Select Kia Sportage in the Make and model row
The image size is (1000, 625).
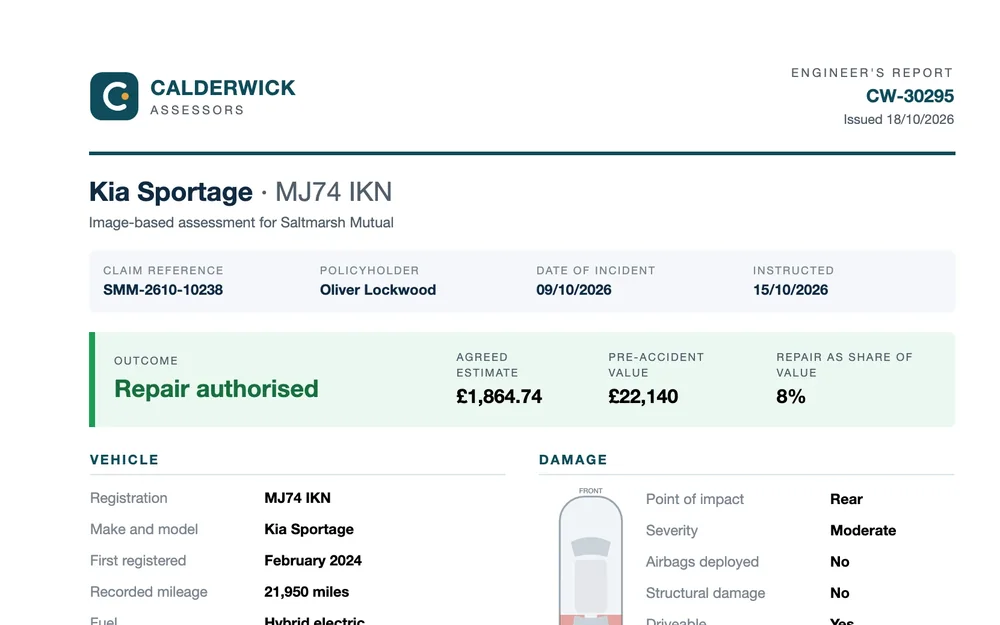(x=309, y=529)
